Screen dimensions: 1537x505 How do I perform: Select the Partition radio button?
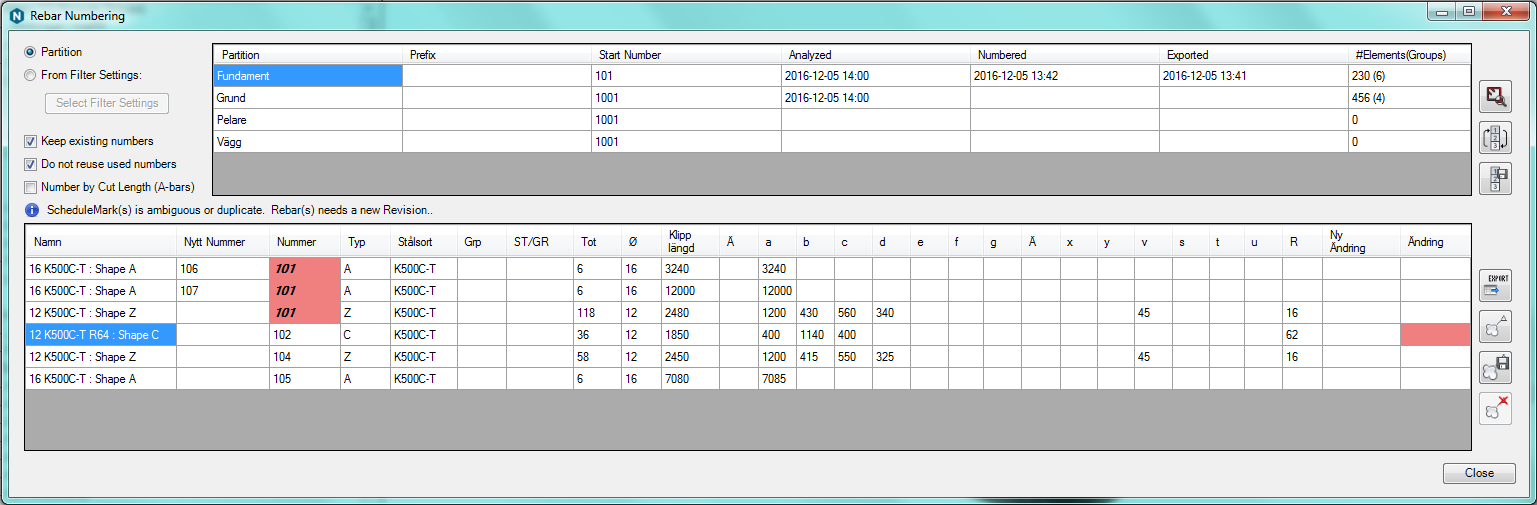tap(30, 52)
